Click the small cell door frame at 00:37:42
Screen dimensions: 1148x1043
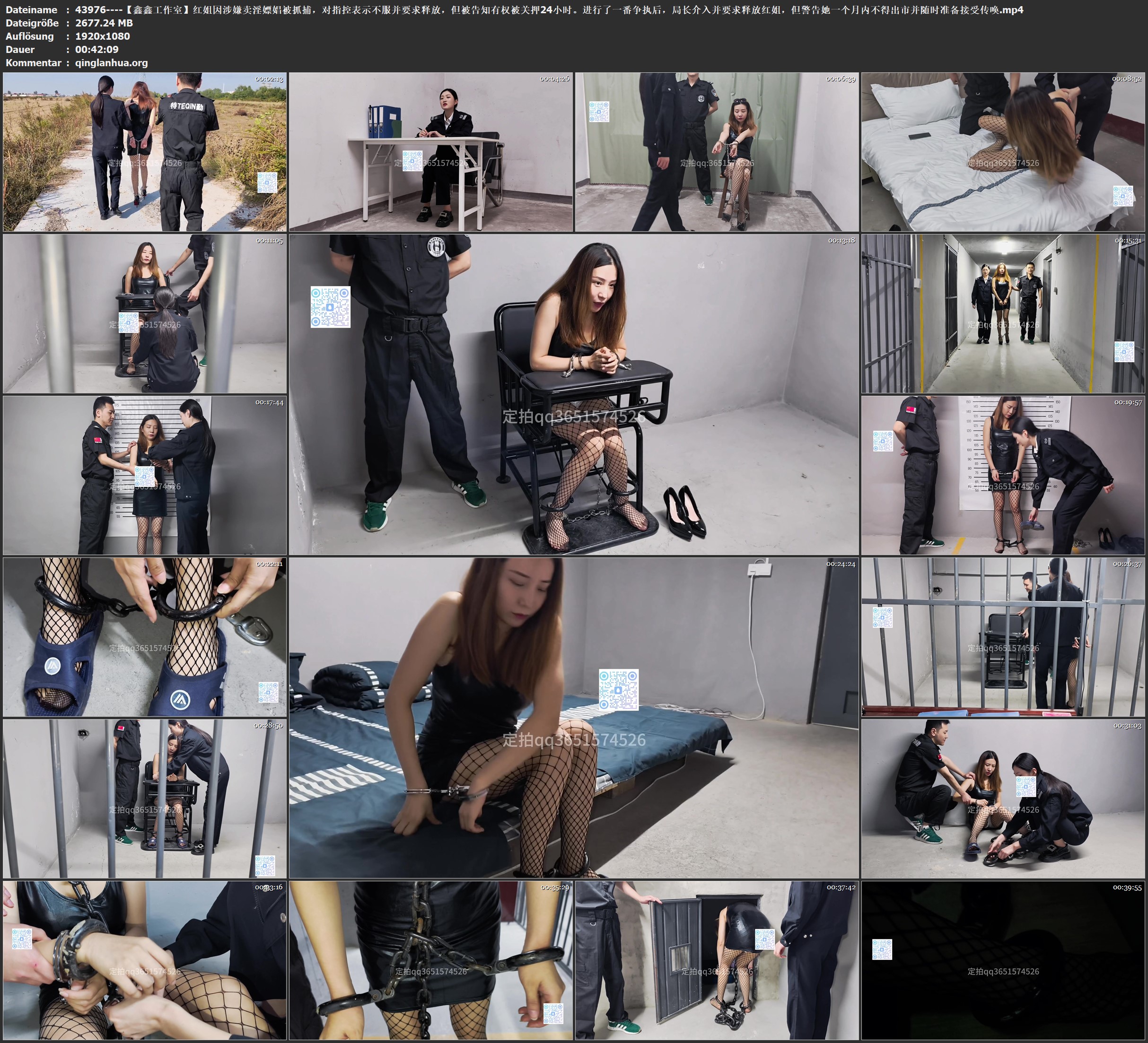pos(716,960)
